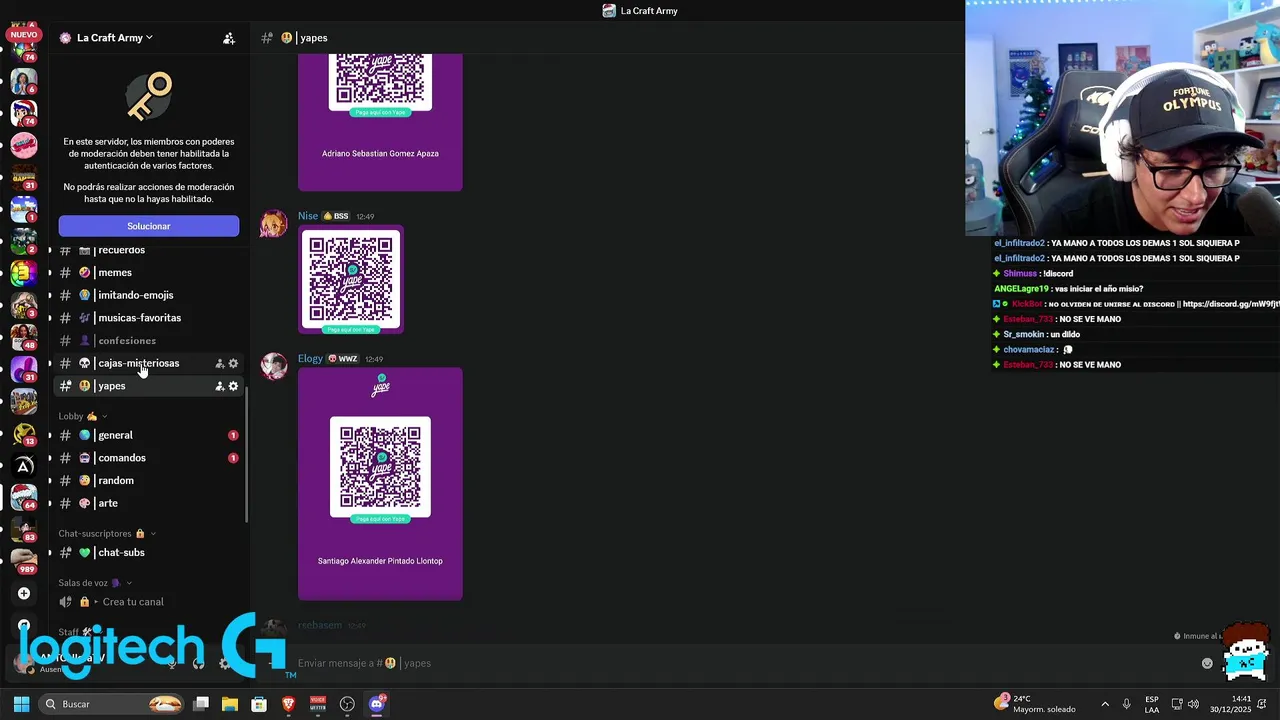Open Brave browser from the taskbar

289,704
